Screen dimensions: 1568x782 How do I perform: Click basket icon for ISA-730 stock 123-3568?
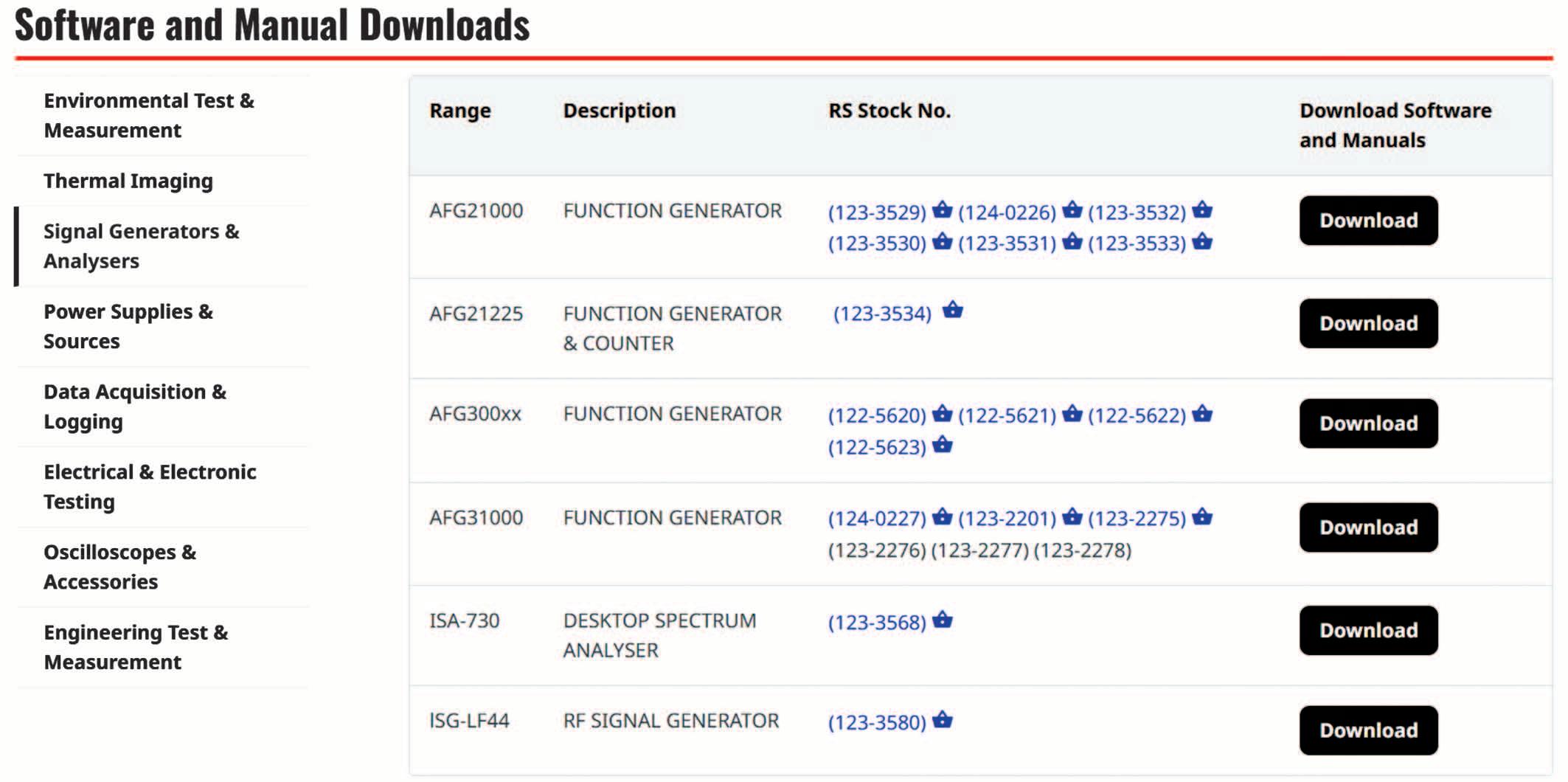[x=942, y=620]
